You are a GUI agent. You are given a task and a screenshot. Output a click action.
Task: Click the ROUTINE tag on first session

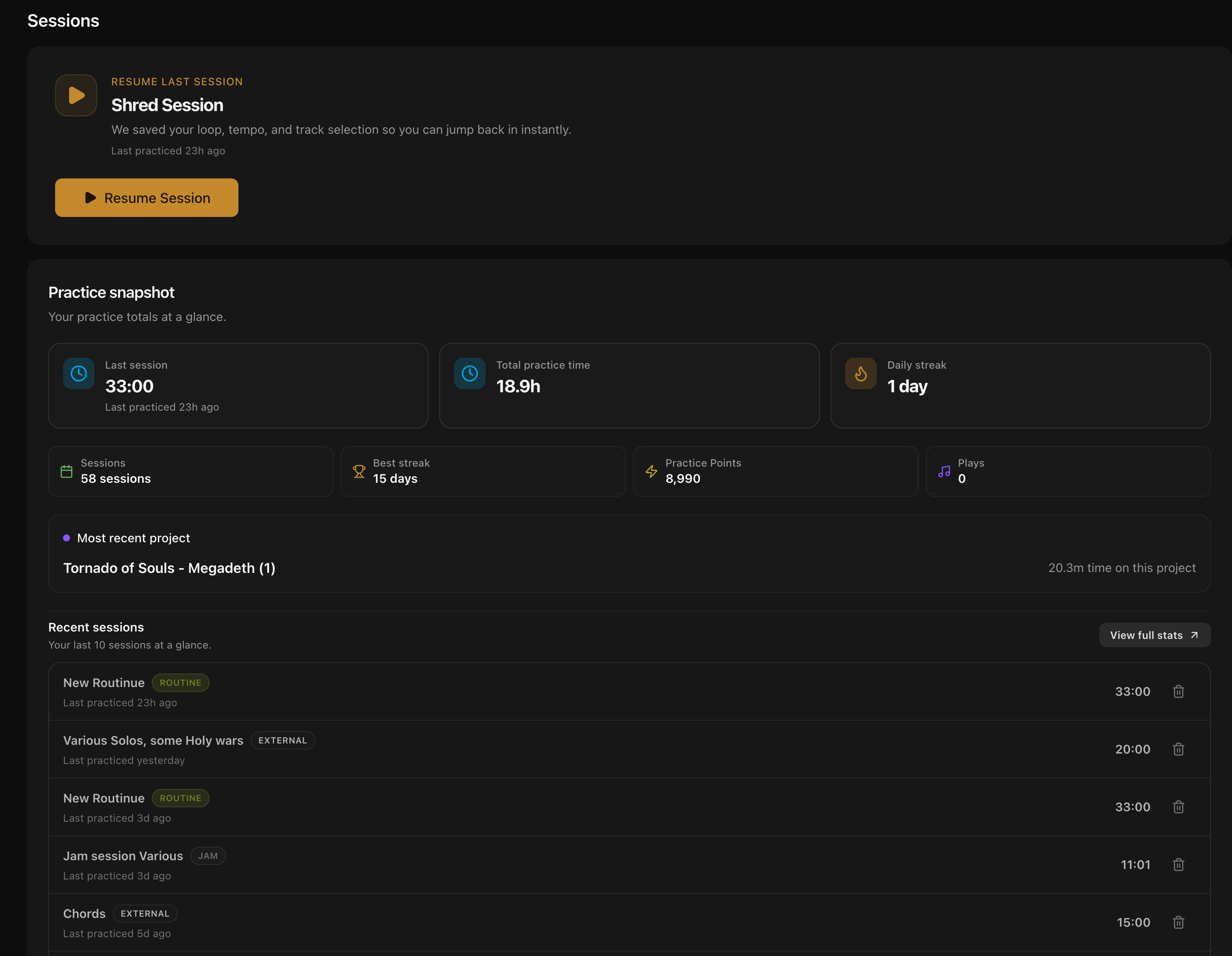pos(181,683)
